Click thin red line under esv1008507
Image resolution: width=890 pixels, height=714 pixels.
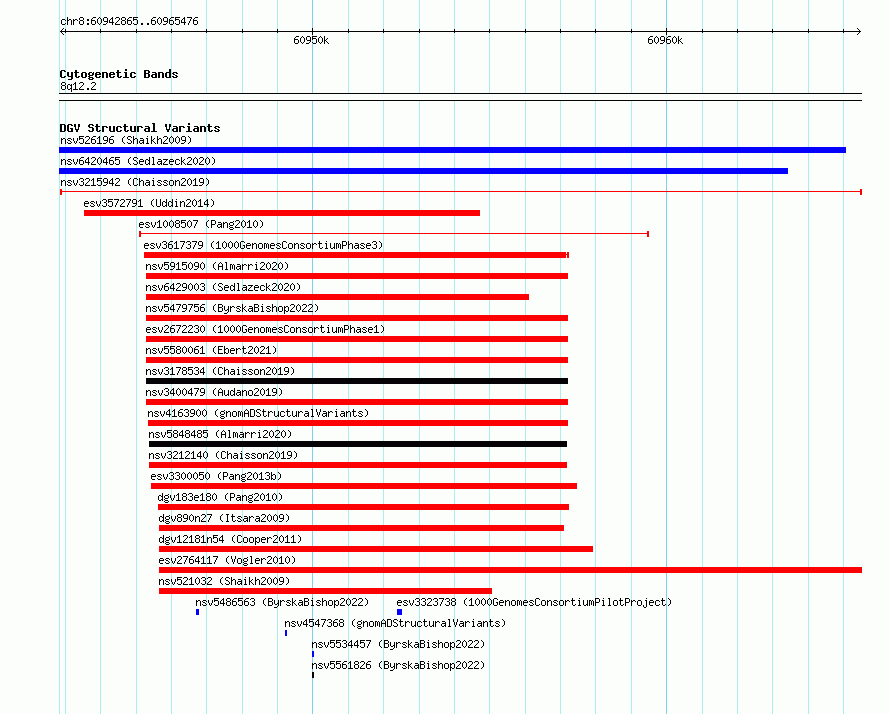pos(394,234)
